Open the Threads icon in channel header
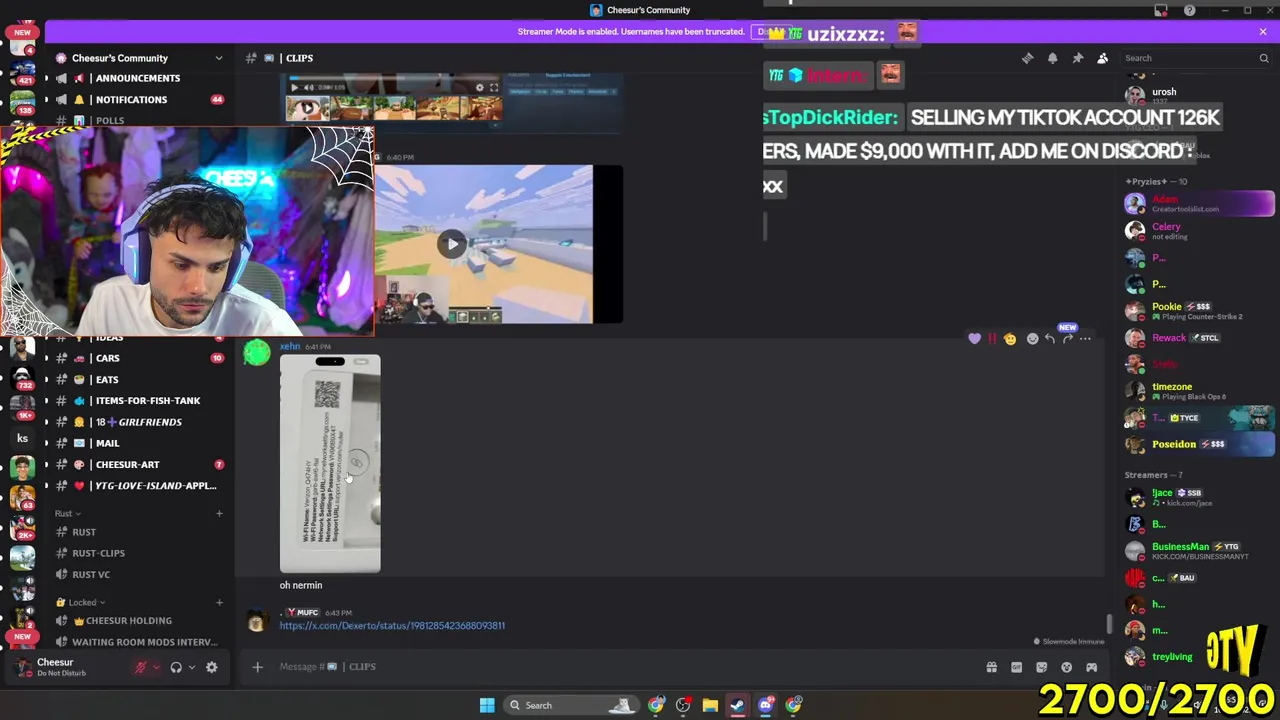 (x=1027, y=58)
